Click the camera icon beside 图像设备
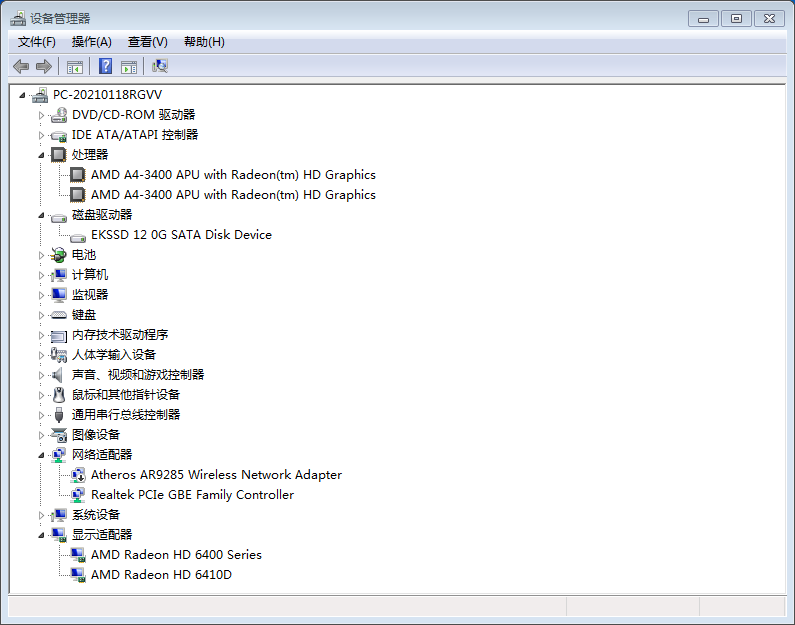 pyautogui.click(x=59, y=435)
